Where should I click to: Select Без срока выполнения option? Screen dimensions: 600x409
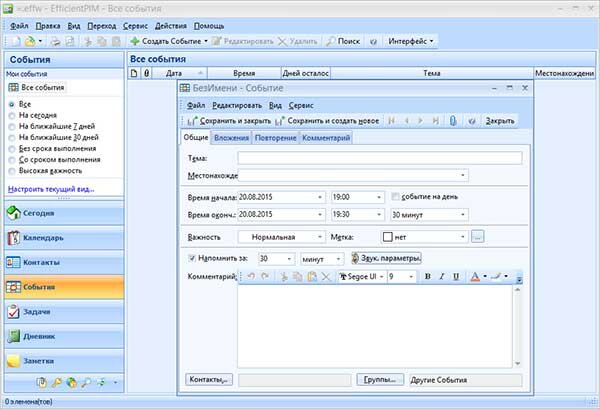pos(12,149)
